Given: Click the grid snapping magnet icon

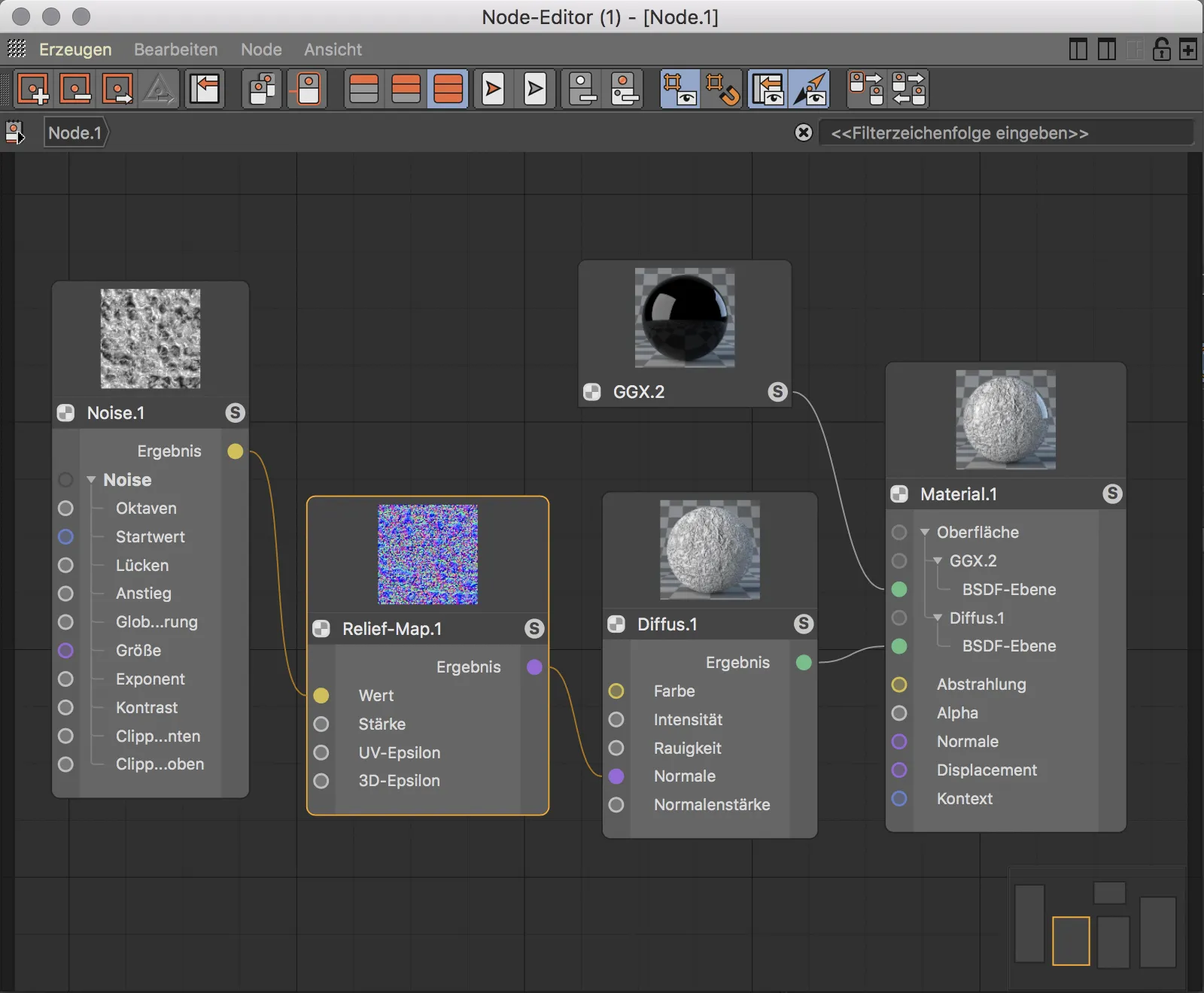Looking at the screenshot, I should click(x=722, y=90).
